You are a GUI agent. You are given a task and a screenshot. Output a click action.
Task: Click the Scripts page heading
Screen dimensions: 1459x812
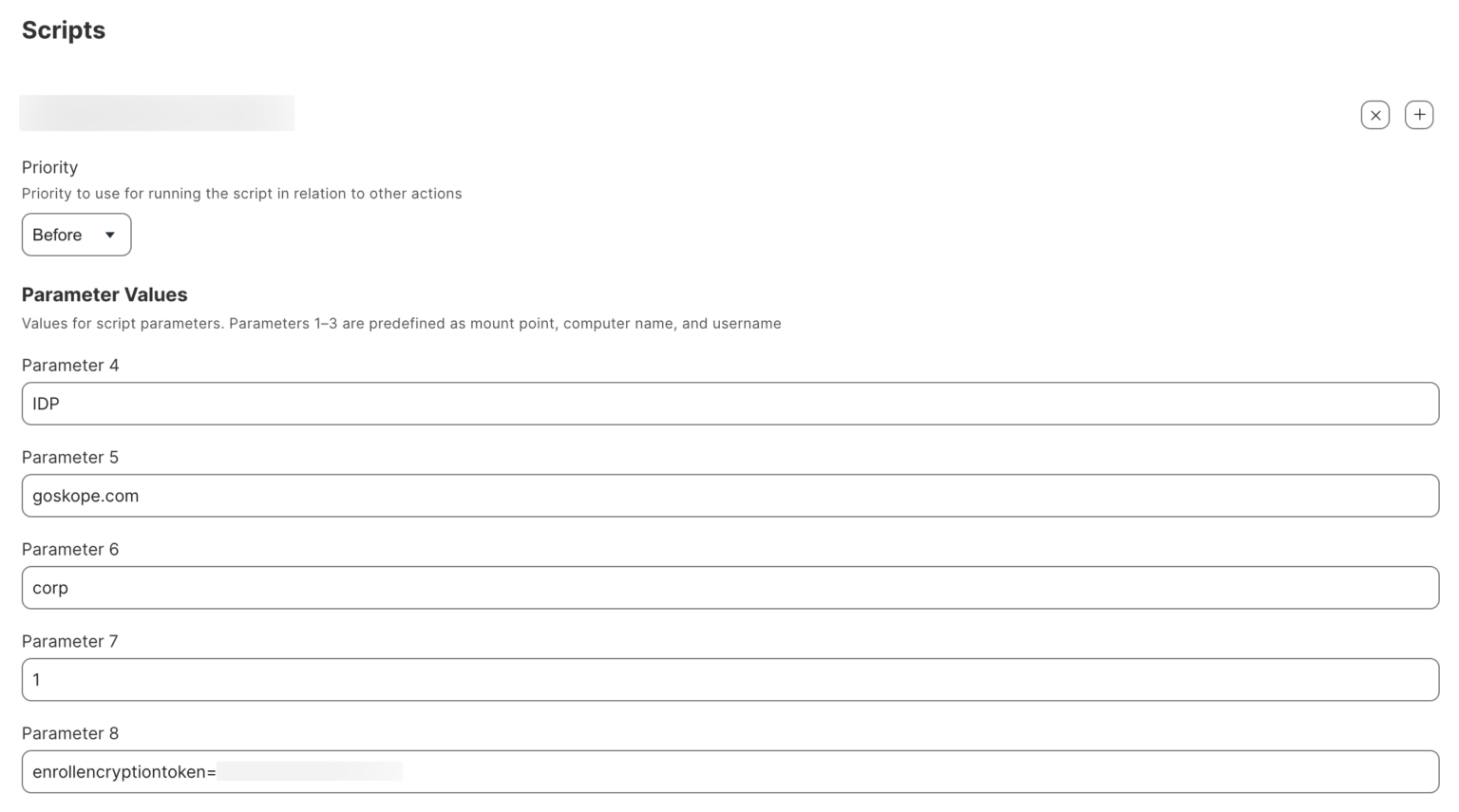tap(63, 29)
